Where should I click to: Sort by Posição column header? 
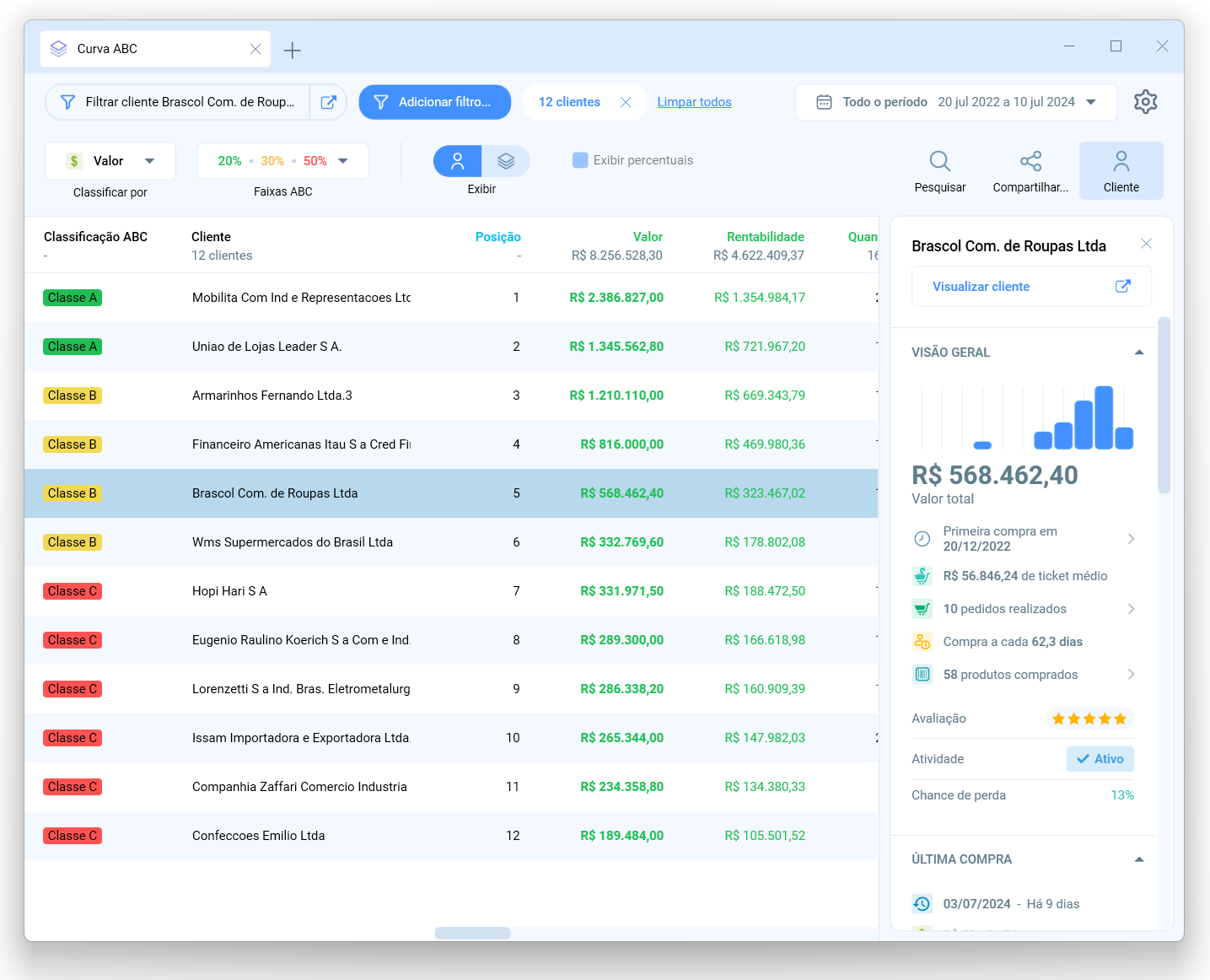point(497,237)
